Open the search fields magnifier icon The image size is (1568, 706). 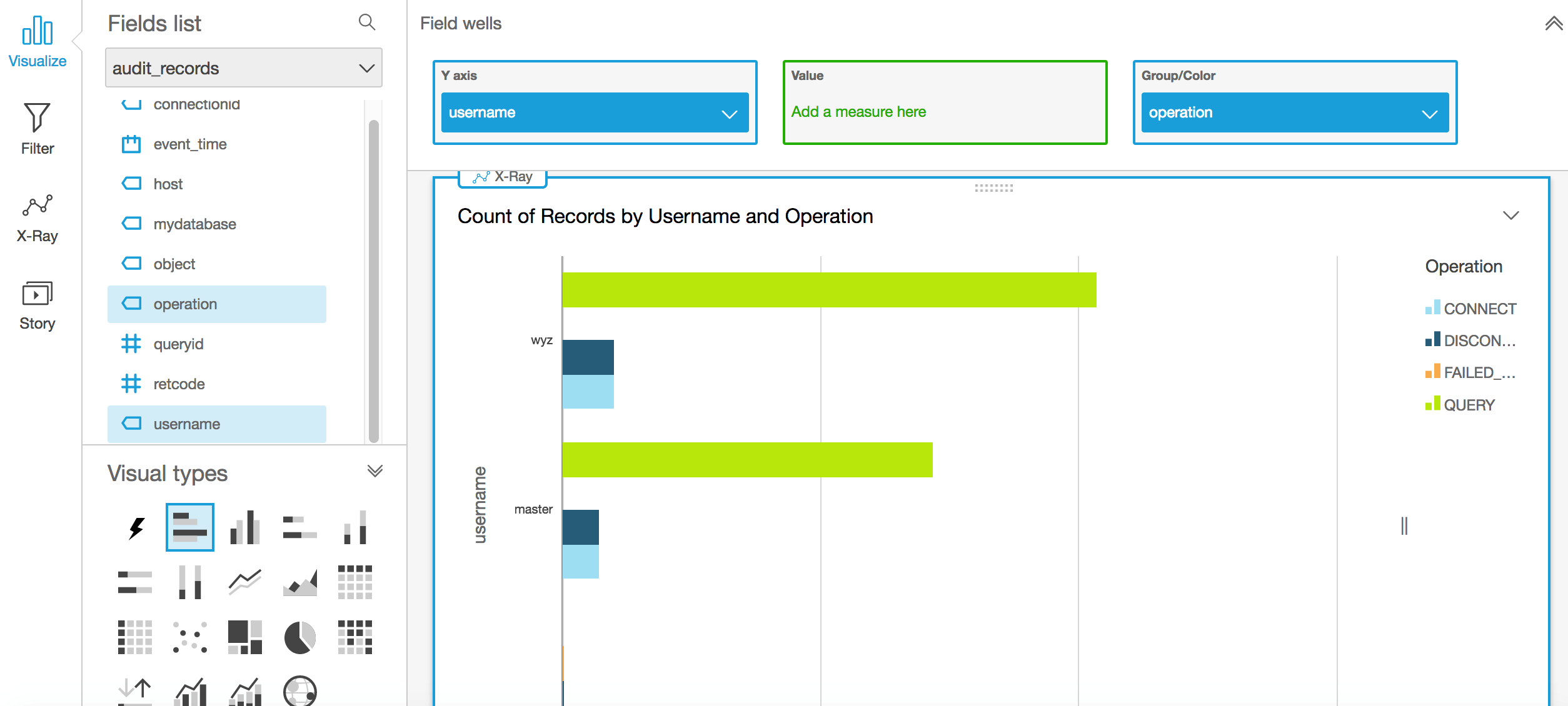pos(367,23)
